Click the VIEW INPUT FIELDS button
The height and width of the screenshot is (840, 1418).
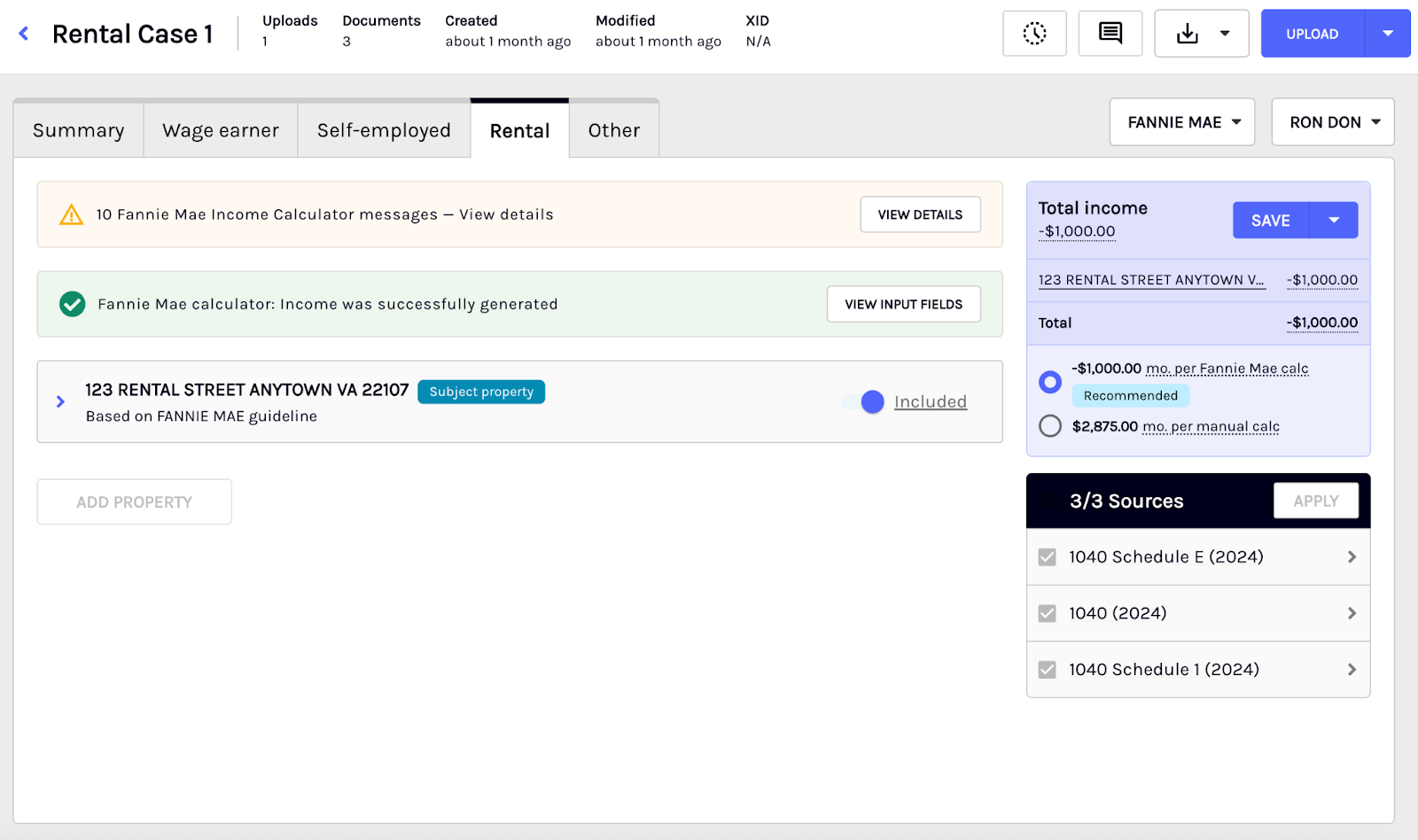[903, 304]
